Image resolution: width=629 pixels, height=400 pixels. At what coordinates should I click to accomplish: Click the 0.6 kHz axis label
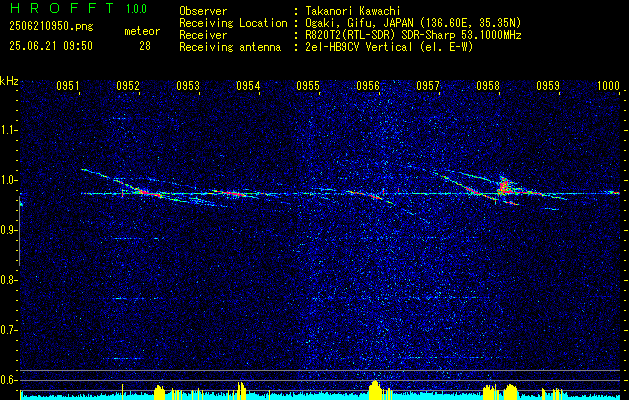click(x=8, y=380)
